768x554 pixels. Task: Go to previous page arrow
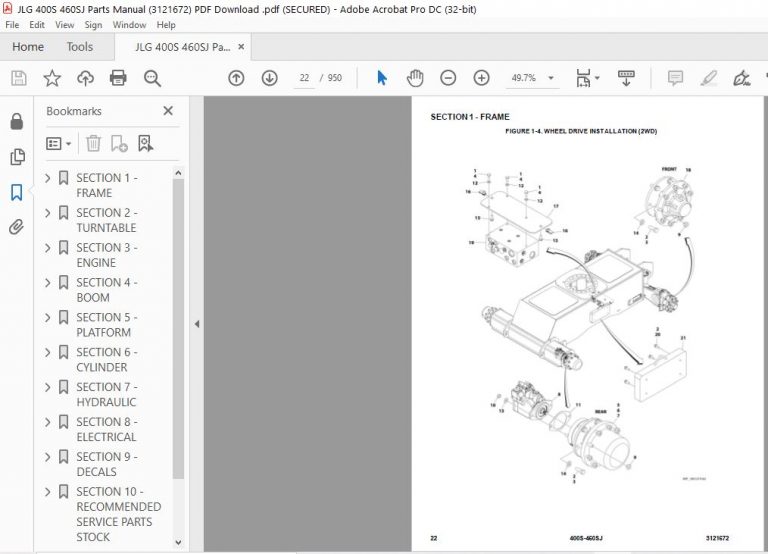pos(236,78)
